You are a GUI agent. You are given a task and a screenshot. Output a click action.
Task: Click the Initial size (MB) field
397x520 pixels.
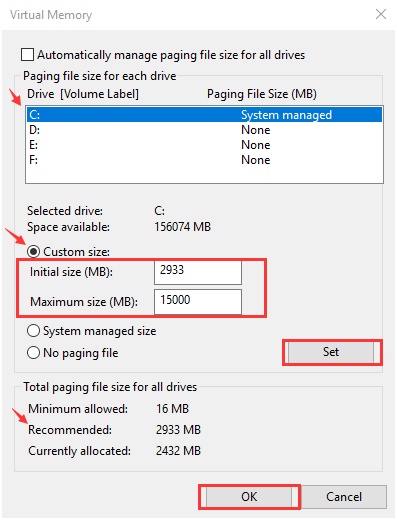pyautogui.click(x=198, y=272)
